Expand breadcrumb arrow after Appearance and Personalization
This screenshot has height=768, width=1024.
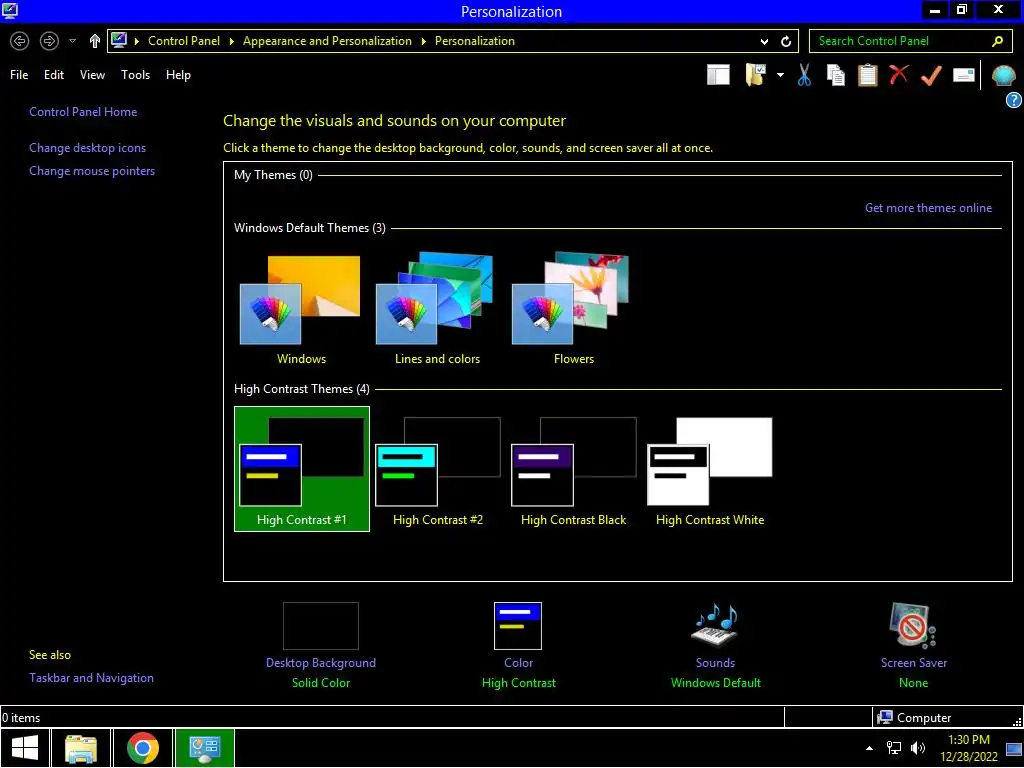(423, 41)
